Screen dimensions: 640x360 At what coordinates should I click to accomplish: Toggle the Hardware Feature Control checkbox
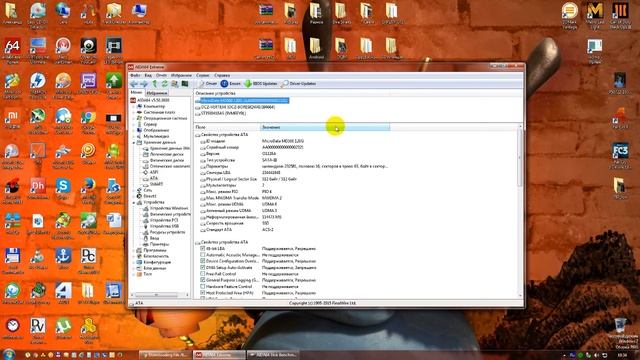point(202,287)
